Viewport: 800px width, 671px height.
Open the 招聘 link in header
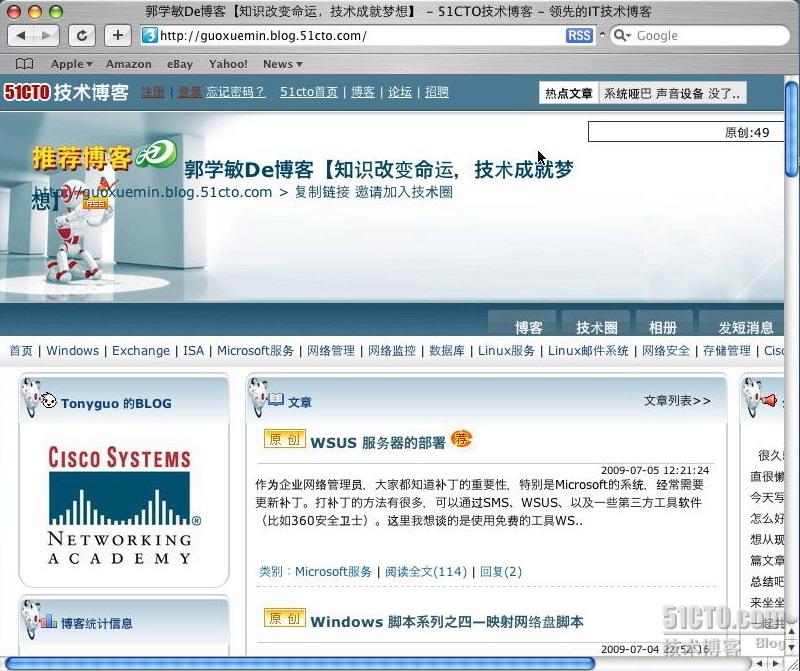click(x=437, y=92)
